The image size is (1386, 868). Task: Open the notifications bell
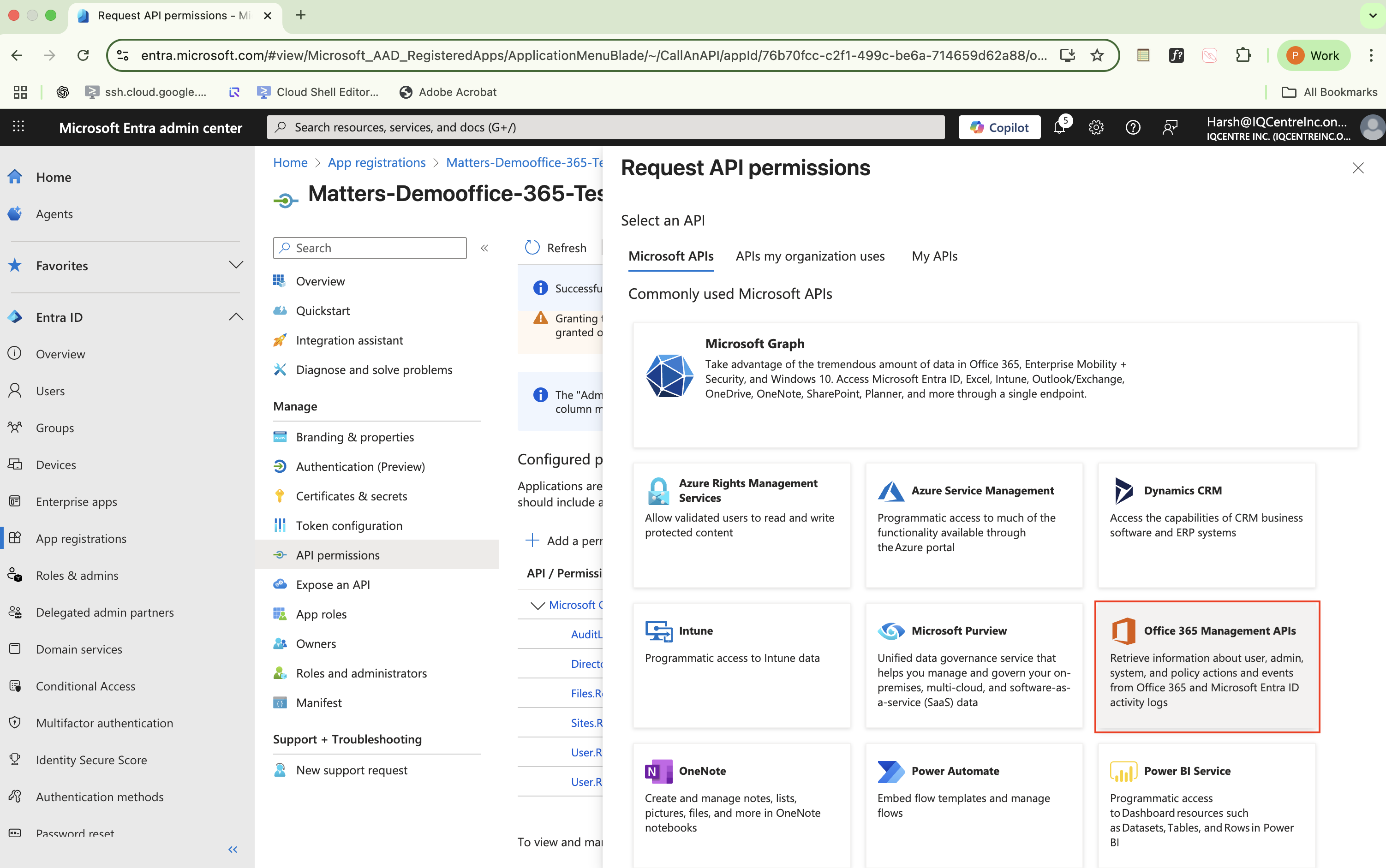(1059, 127)
